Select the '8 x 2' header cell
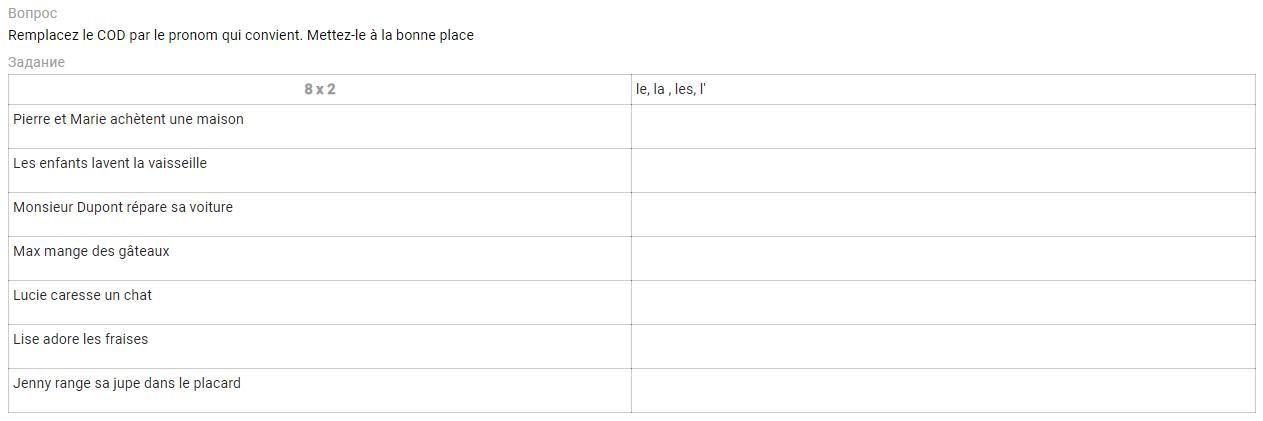1263x421 pixels. point(320,89)
